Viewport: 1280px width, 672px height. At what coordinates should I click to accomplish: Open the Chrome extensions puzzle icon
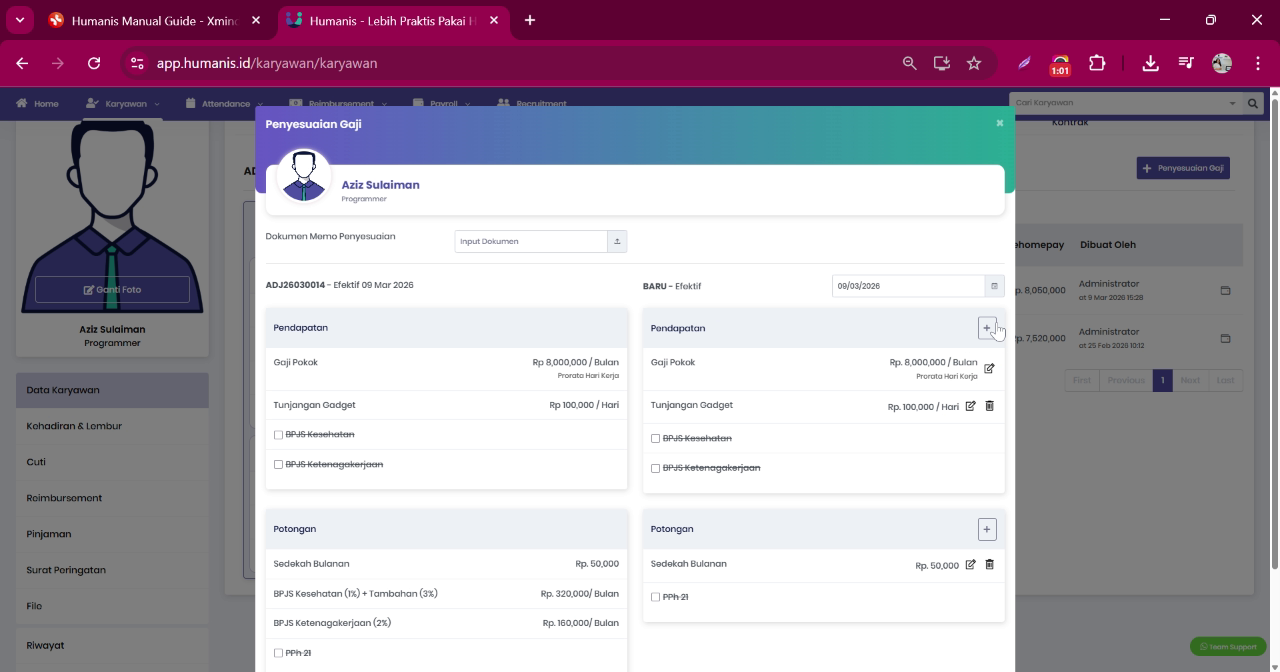point(1097,63)
